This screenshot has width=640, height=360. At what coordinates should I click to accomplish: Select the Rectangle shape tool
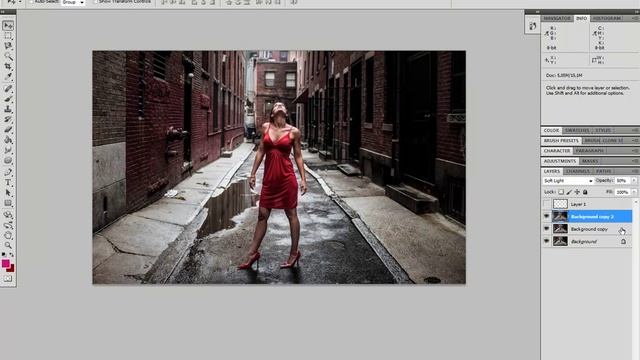click(8, 203)
